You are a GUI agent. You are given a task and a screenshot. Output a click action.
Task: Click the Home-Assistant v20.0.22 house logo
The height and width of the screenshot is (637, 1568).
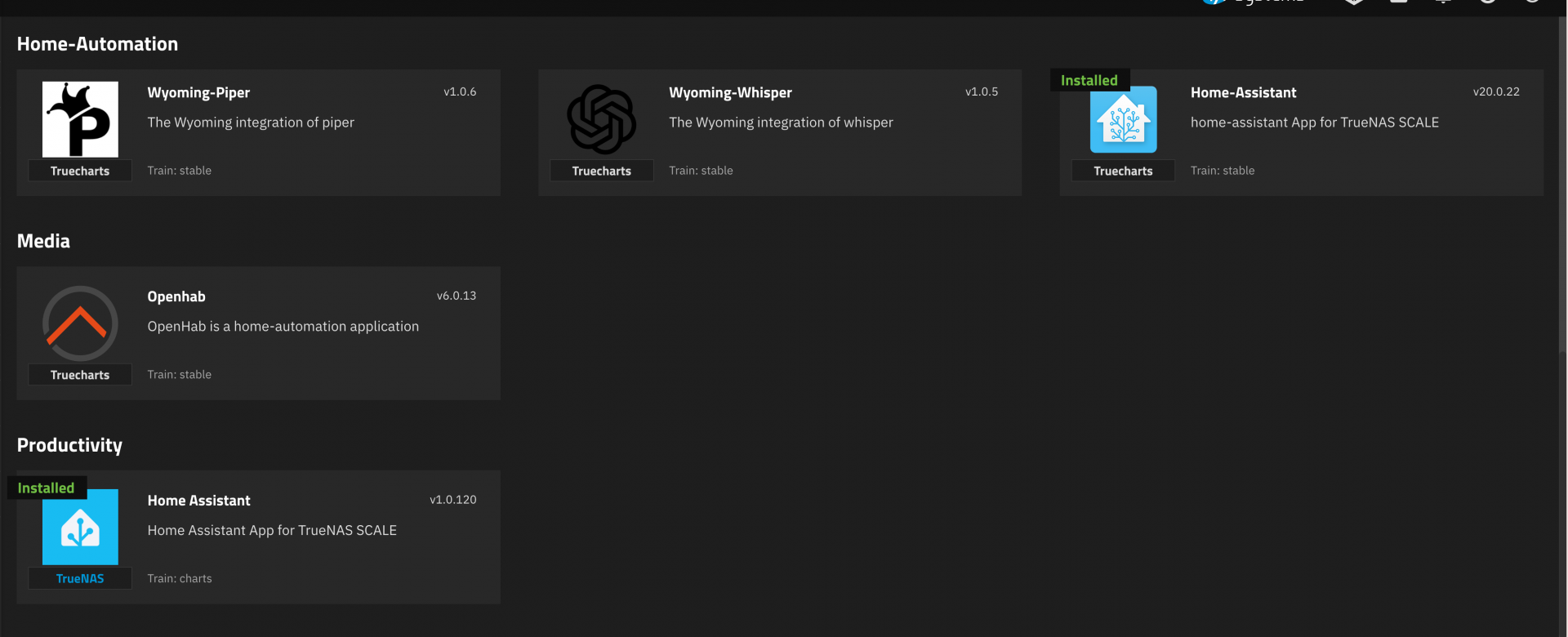(1124, 119)
